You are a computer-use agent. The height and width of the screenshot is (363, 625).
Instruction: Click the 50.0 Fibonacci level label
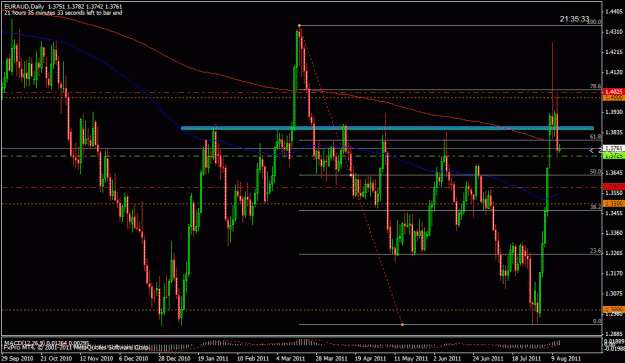tap(595, 172)
